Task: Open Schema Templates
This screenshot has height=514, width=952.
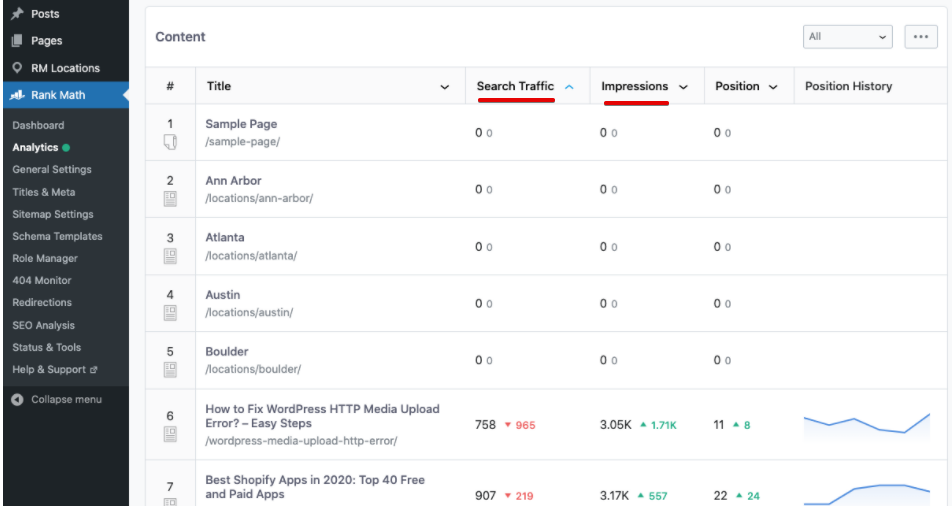Action: (x=57, y=236)
